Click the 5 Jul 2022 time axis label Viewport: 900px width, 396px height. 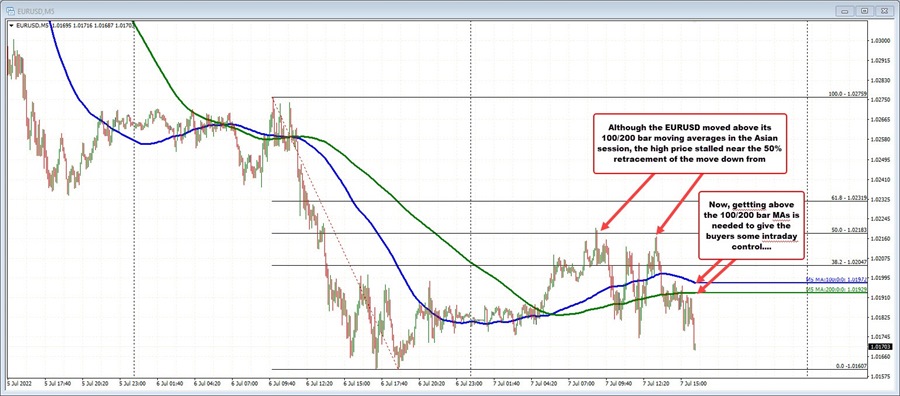(20, 382)
